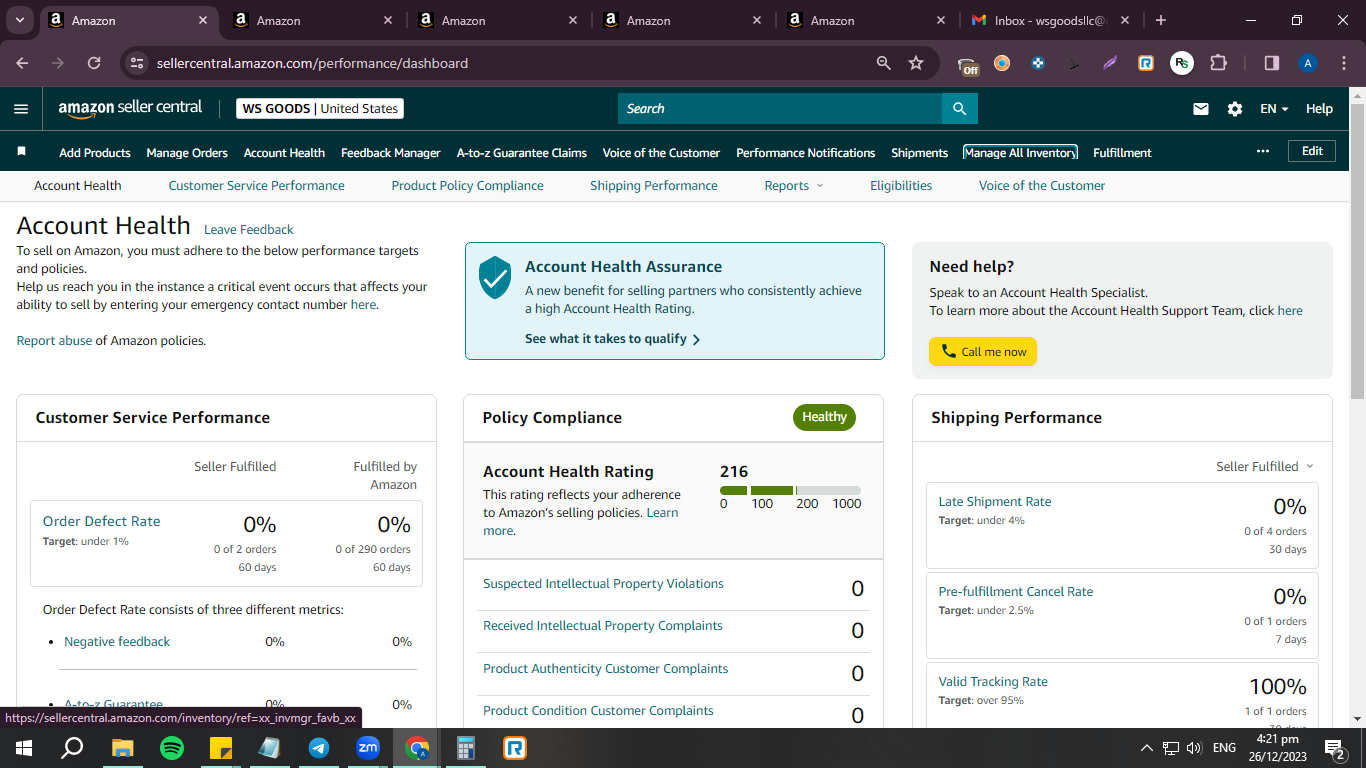This screenshot has height=768, width=1366.
Task: Reload the Seller Central page
Action: (x=94, y=63)
